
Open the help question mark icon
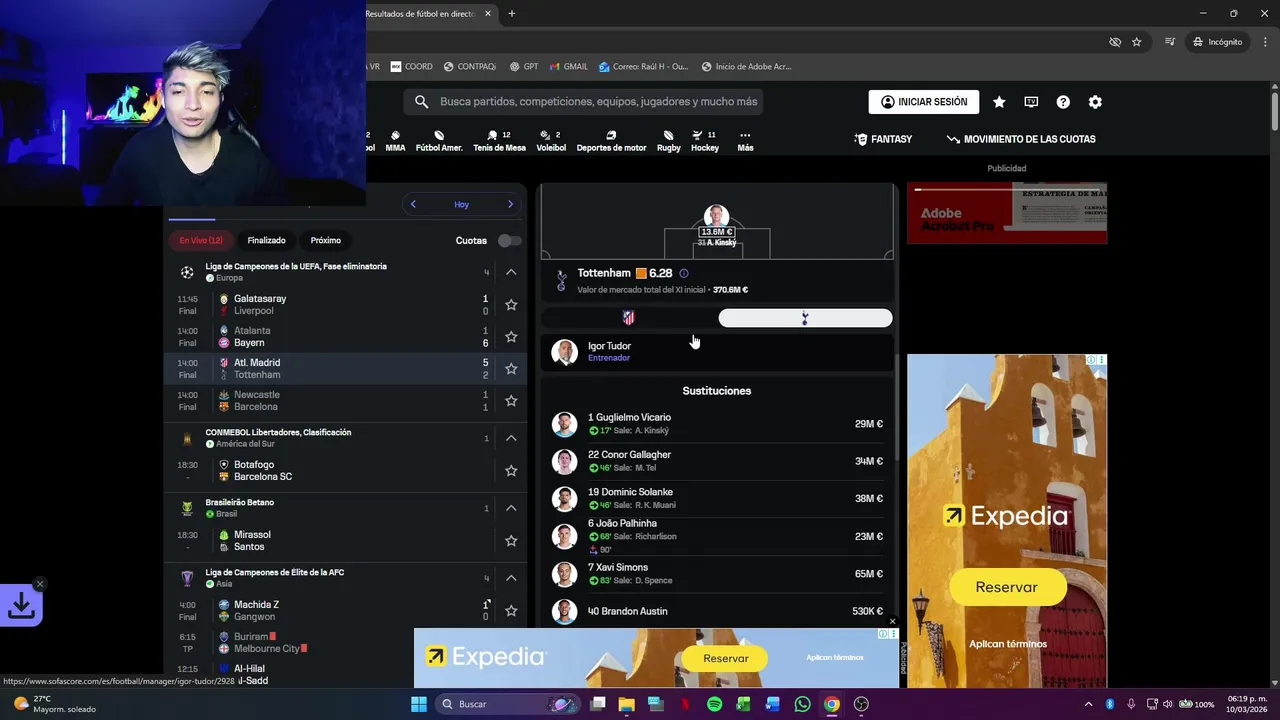pos(1063,102)
